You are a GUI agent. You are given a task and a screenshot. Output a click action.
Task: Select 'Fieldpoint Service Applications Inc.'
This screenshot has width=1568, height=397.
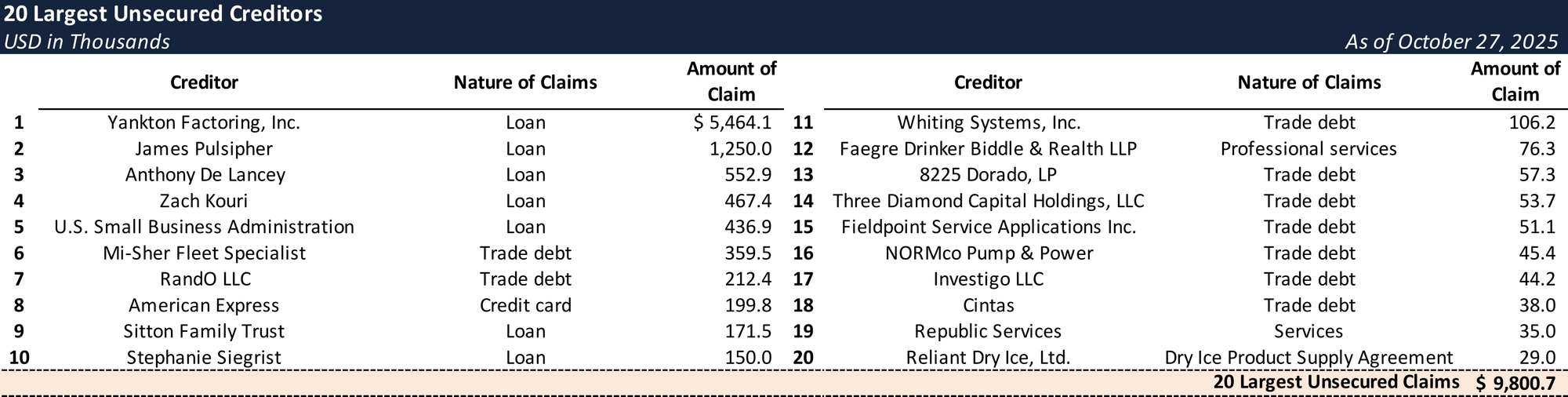click(989, 228)
